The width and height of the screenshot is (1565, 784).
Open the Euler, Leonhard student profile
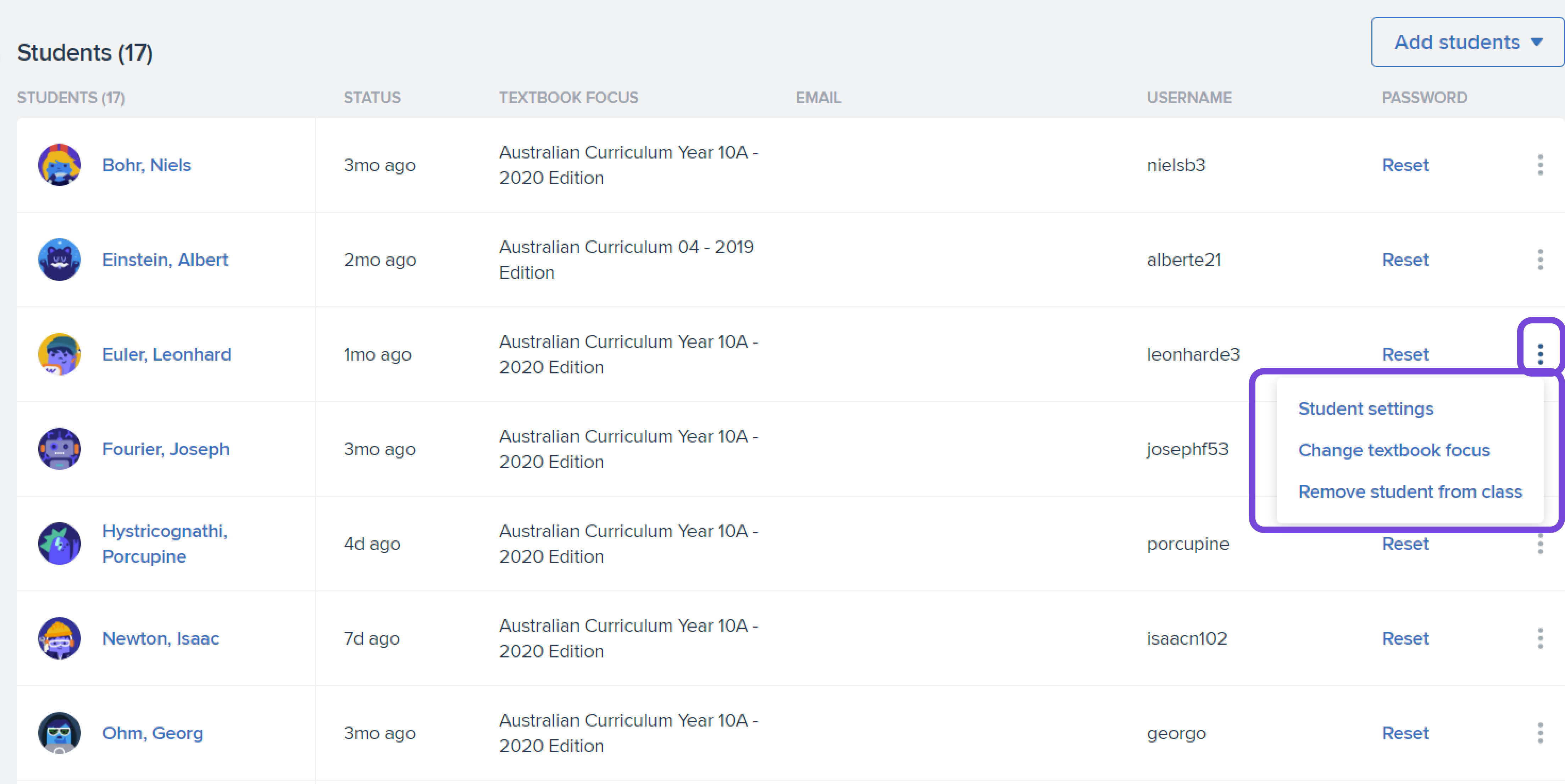tap(166, 354)
